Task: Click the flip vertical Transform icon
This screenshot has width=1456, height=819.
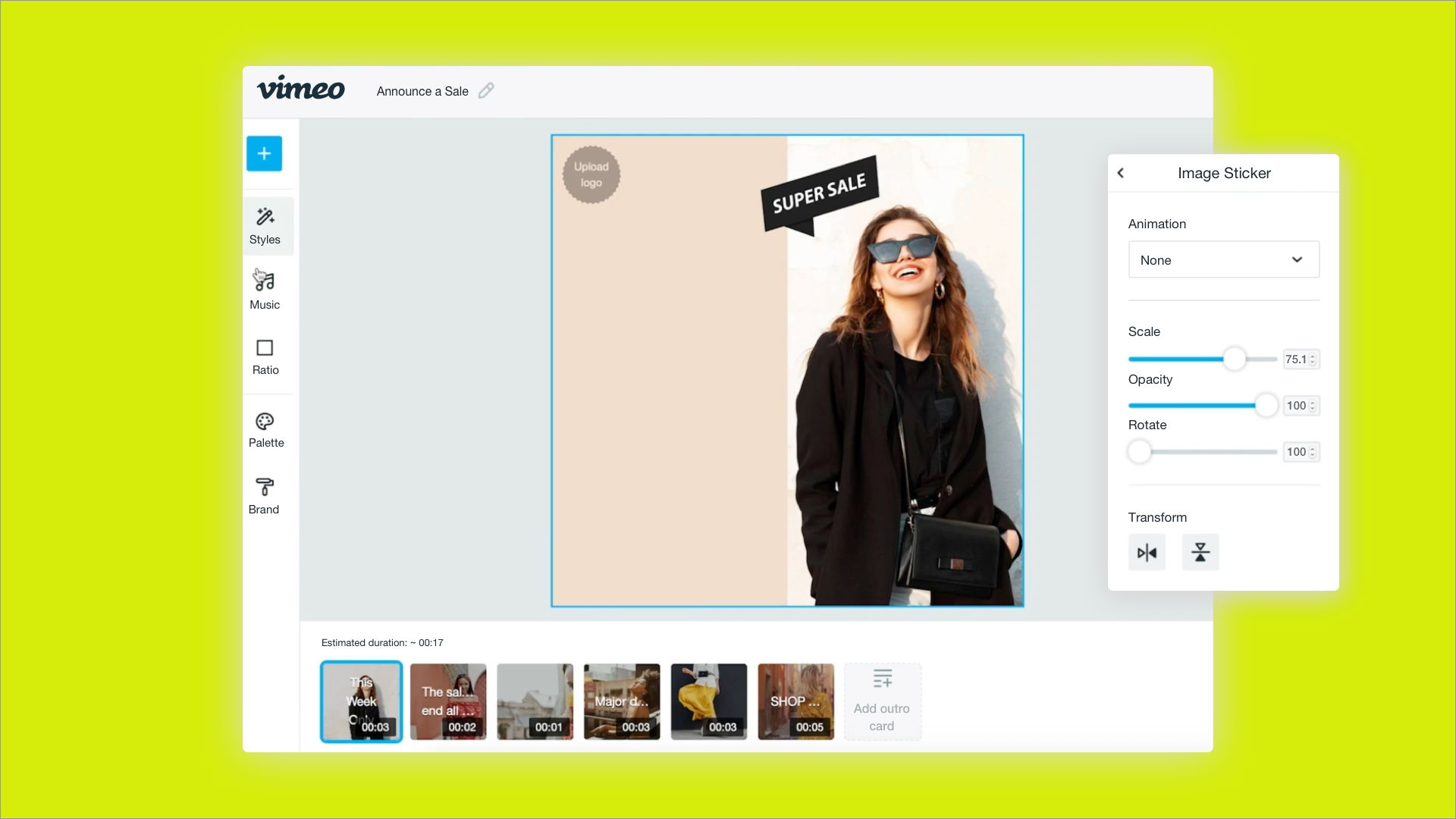Action: tap(1199, 551)
